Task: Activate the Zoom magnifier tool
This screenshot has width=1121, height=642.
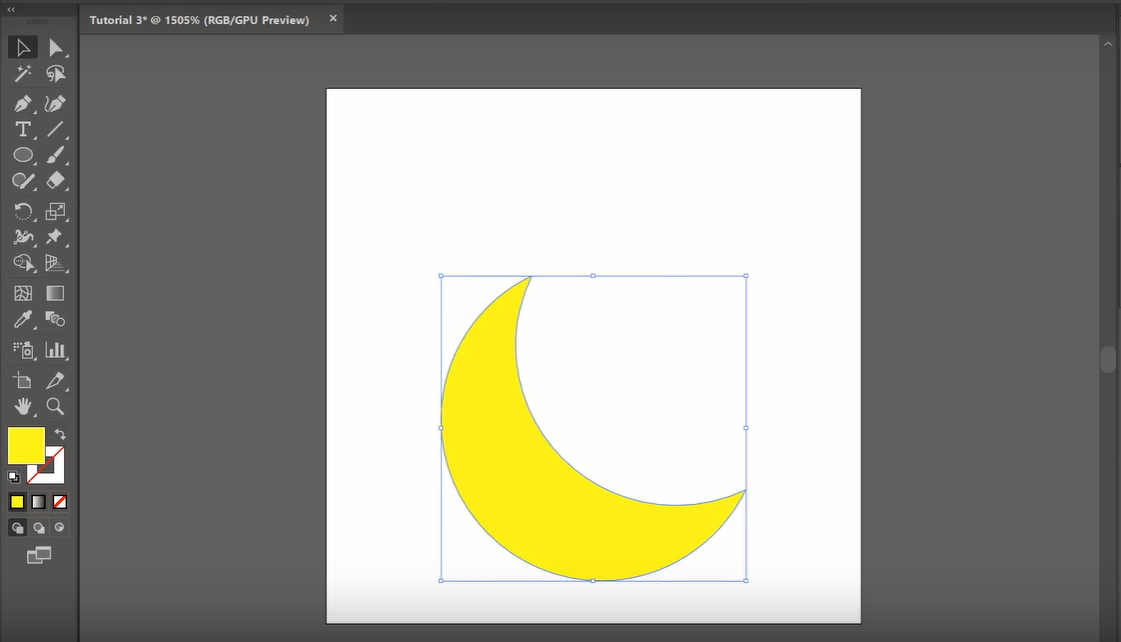Action: (56, 406)
